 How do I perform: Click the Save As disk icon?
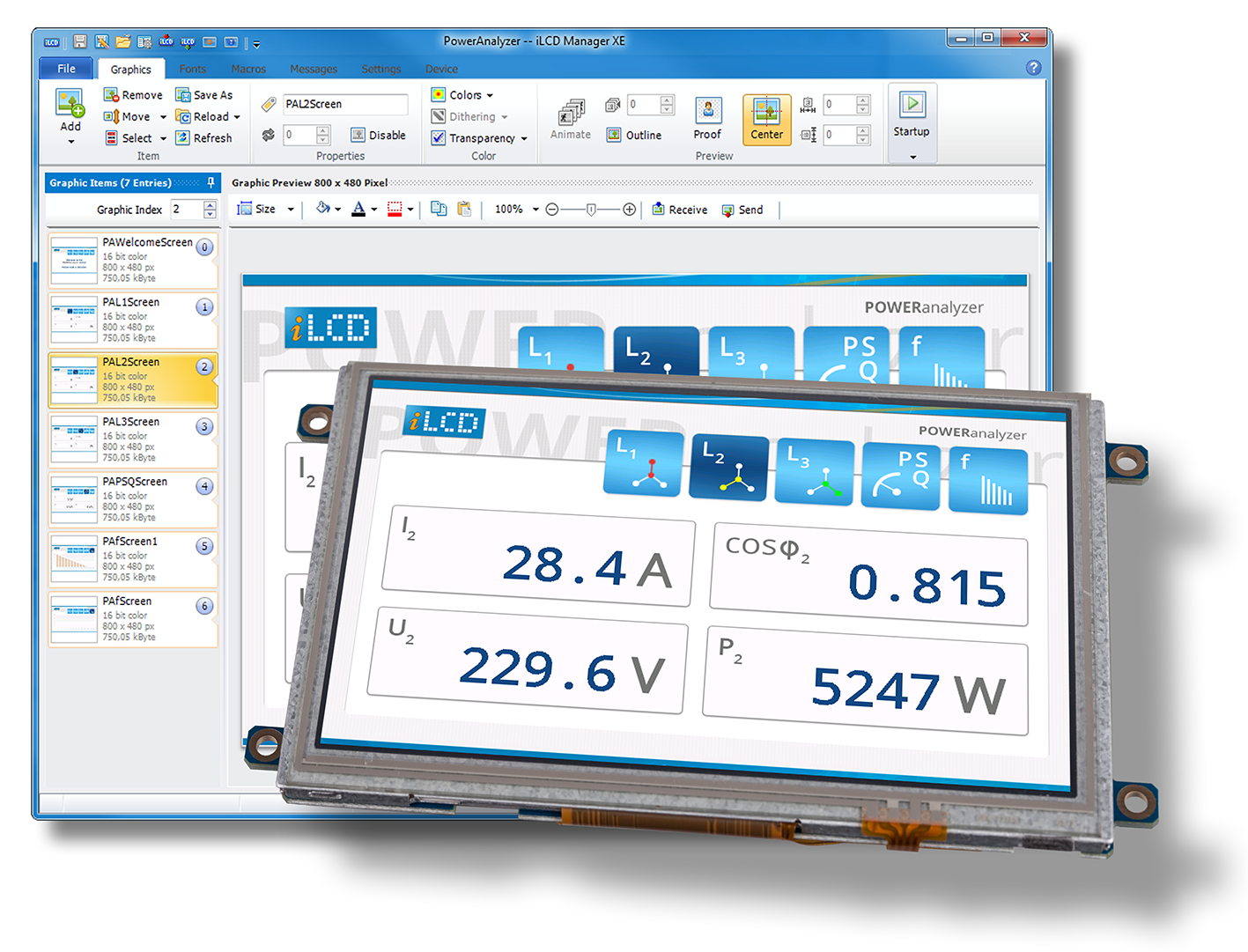[x=182, y=95]
